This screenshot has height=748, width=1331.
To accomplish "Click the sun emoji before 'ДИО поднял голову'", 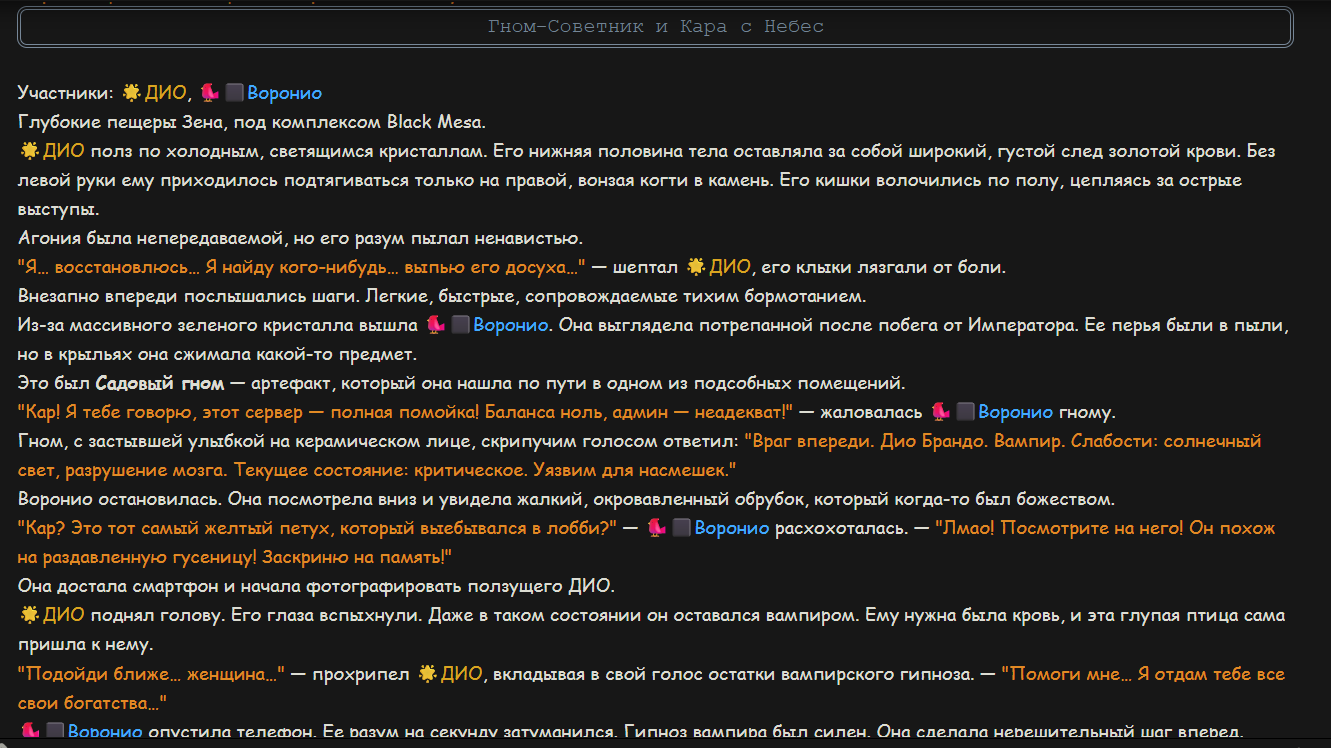I will pos(29,615).
